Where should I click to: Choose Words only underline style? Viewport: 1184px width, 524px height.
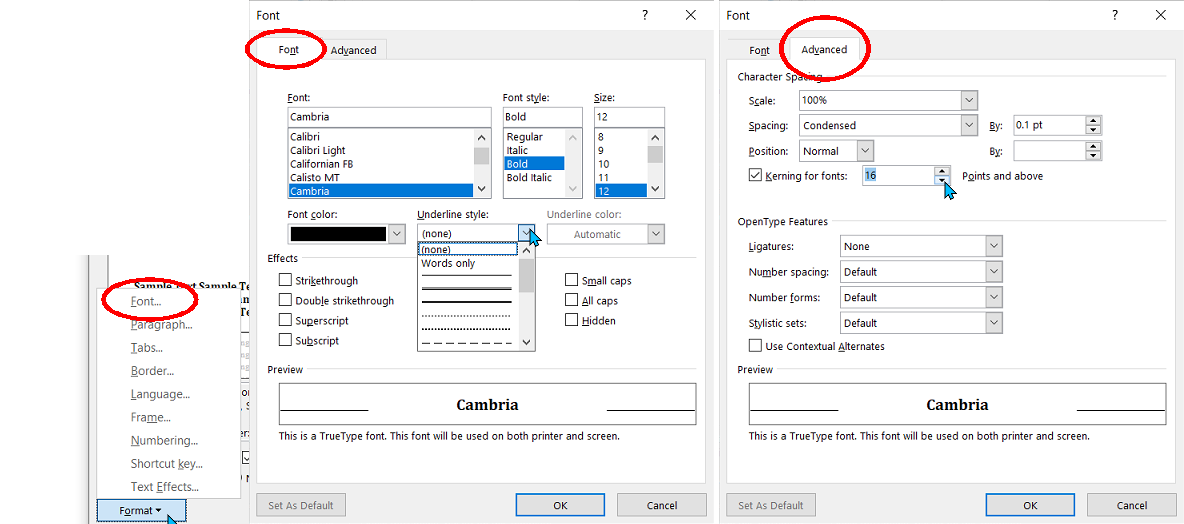468,264
